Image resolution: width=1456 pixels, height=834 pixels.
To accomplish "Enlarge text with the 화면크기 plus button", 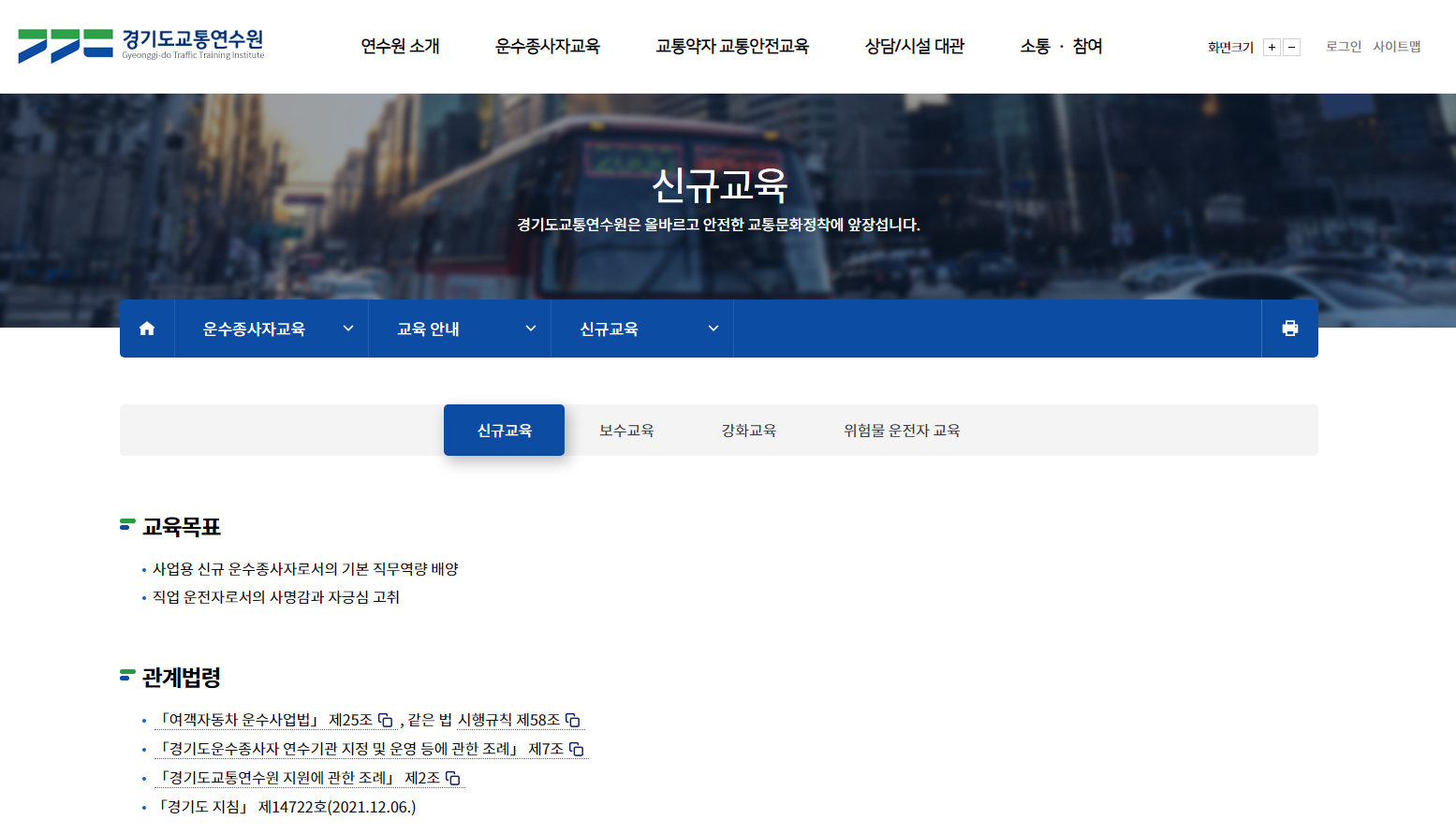I will point(1272,47).
